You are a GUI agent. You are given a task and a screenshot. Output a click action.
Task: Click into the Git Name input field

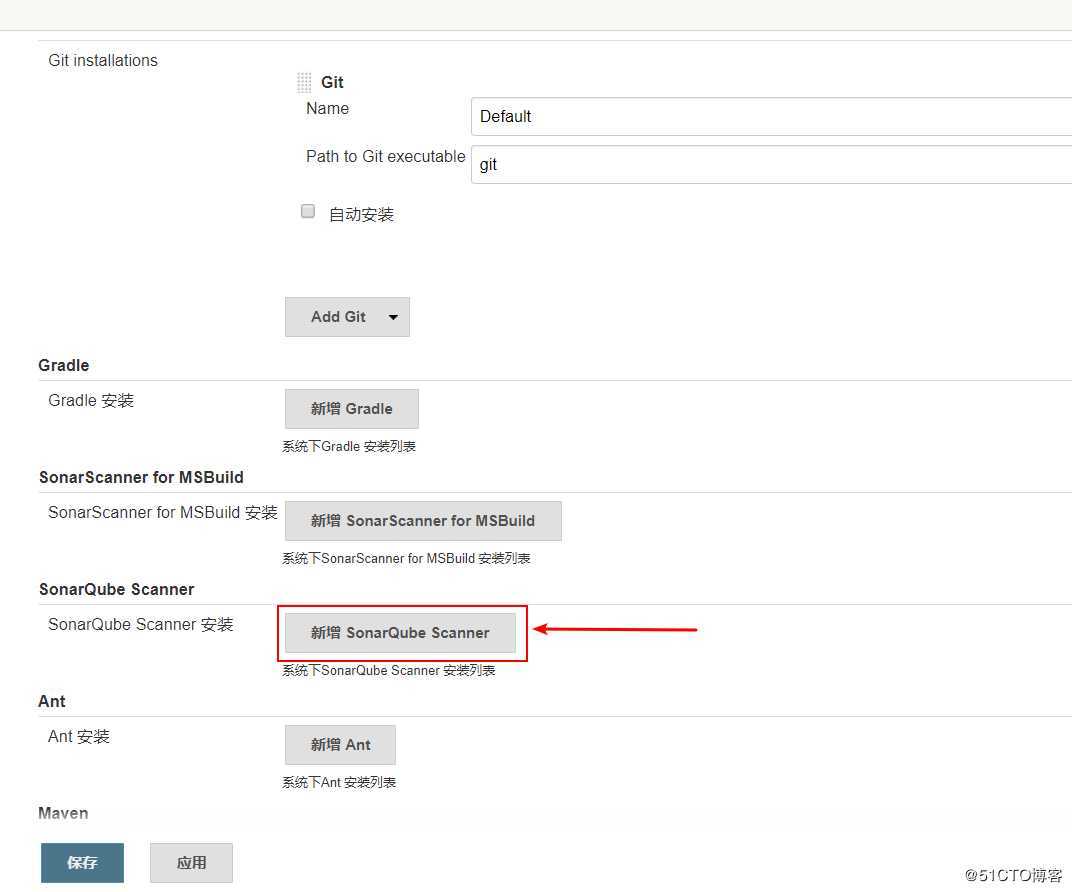(x=771, y=116)
